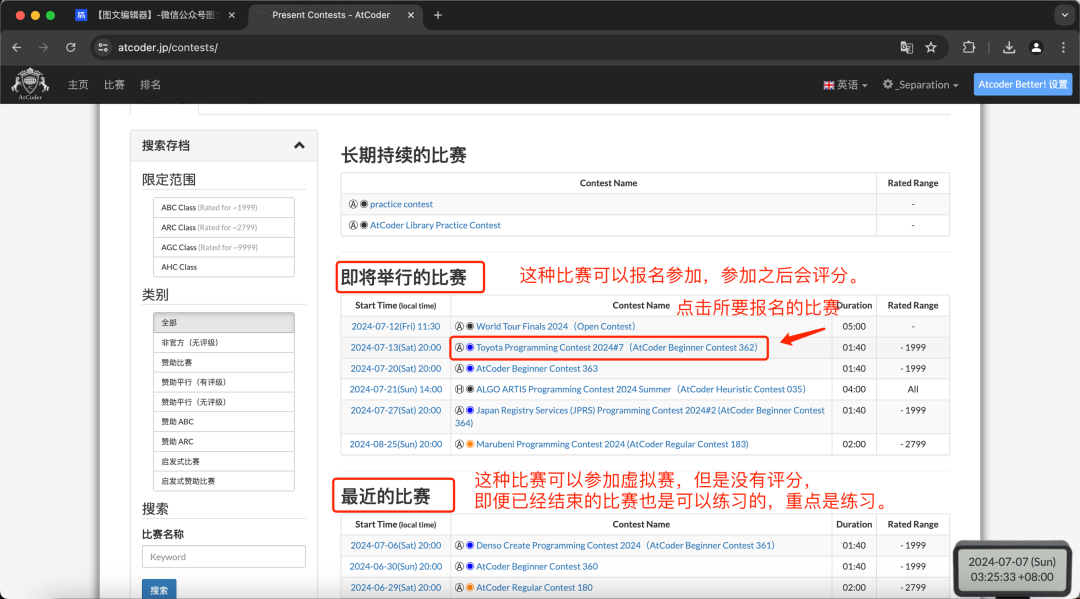This screenshot has width=1080, height=599.
Task: Collapse the 搜索存档 panel with its chevron
Action: click(x=297, y=145)
